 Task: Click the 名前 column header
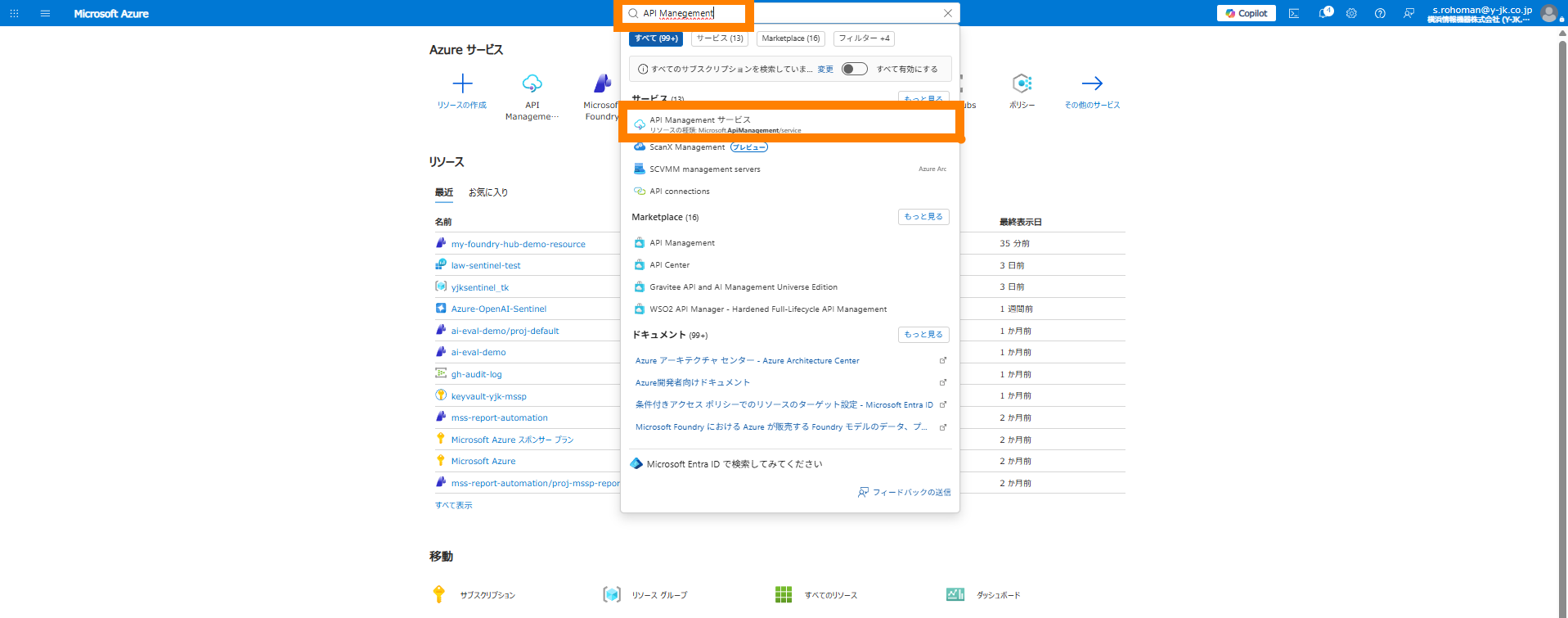(443, 222)
